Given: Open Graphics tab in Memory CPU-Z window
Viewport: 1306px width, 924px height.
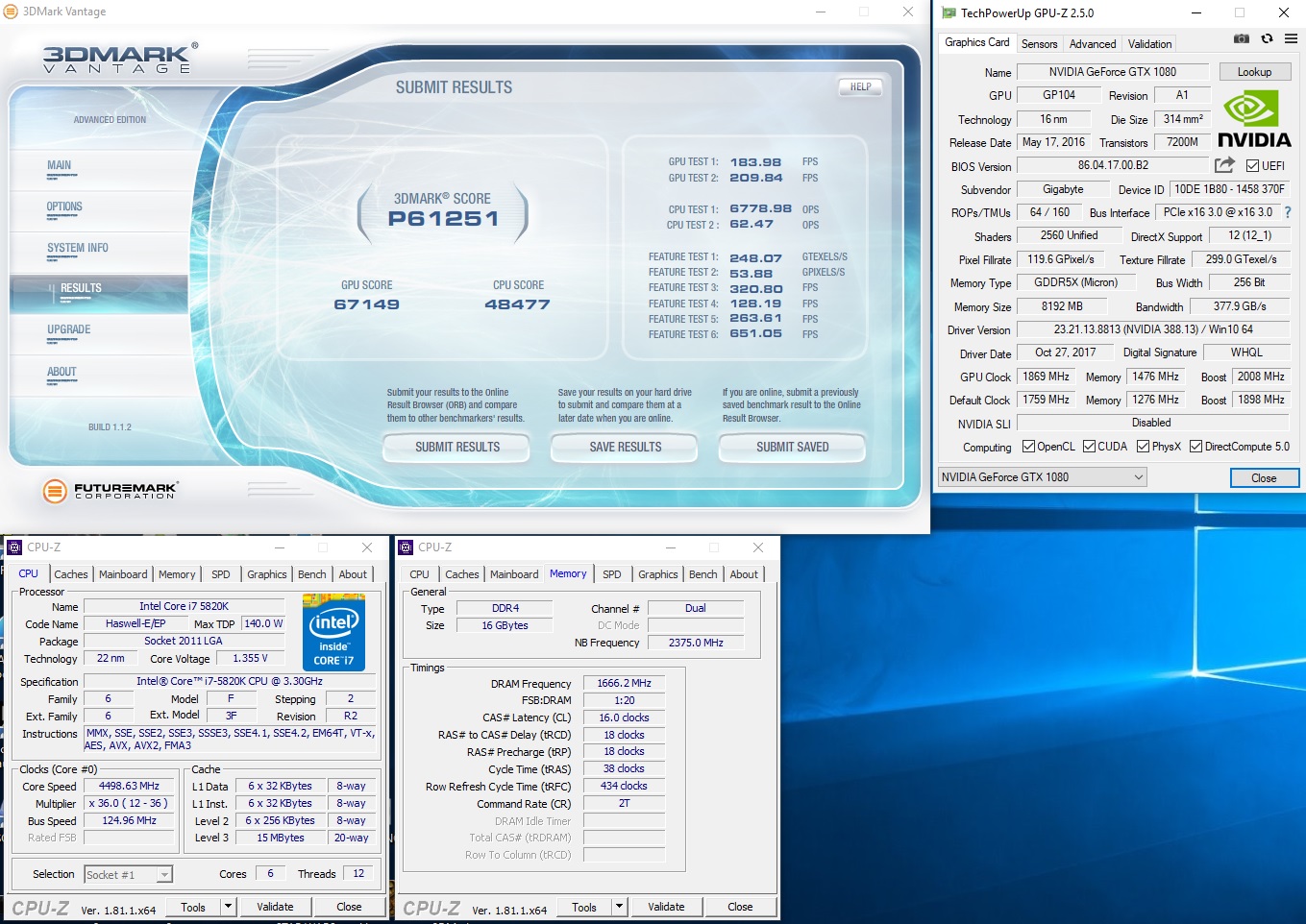Looking at the screenshot, I should coord(658,574).
